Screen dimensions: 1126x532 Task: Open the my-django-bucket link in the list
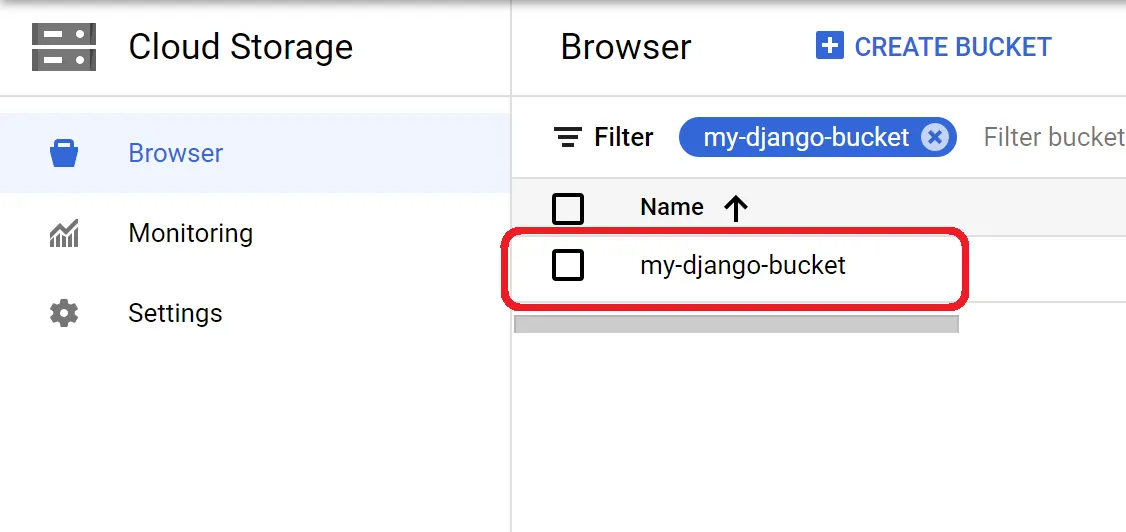pos(743,265)
